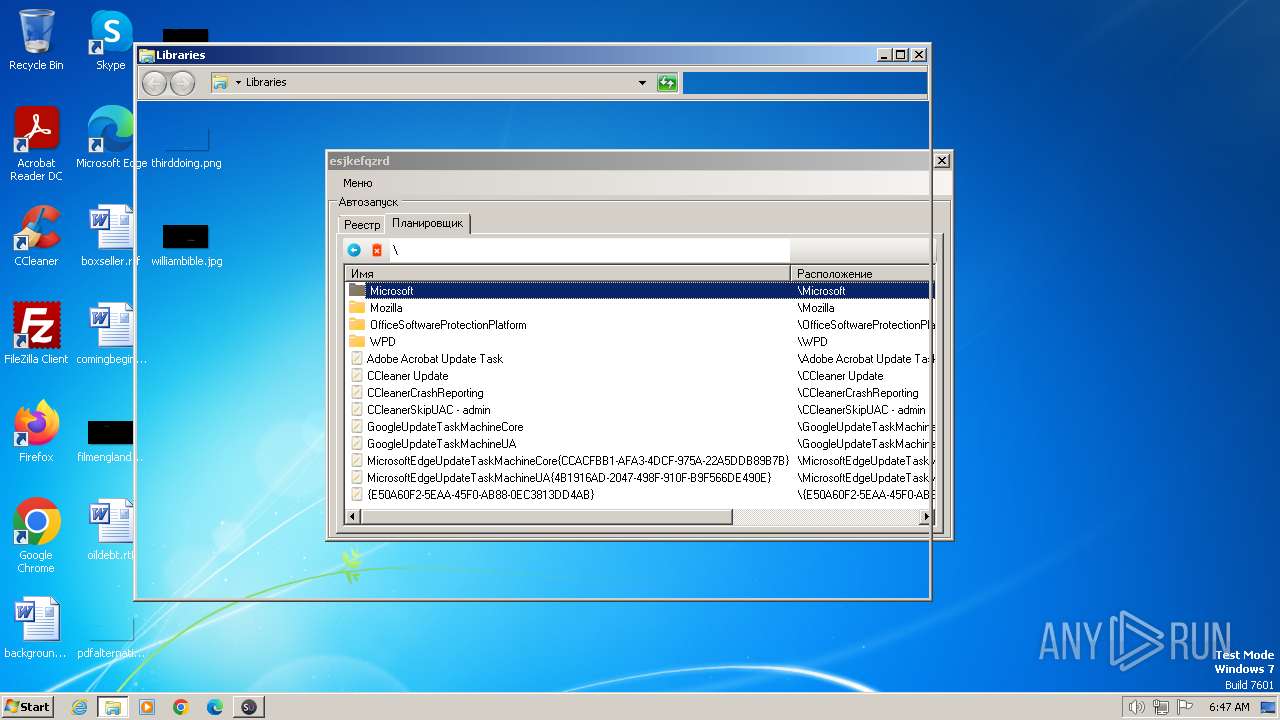The width and height of the screenshot is (1280, 720).
Task: Click the Adobe Acrobat Update Task file icon
Action: (357, 359)
